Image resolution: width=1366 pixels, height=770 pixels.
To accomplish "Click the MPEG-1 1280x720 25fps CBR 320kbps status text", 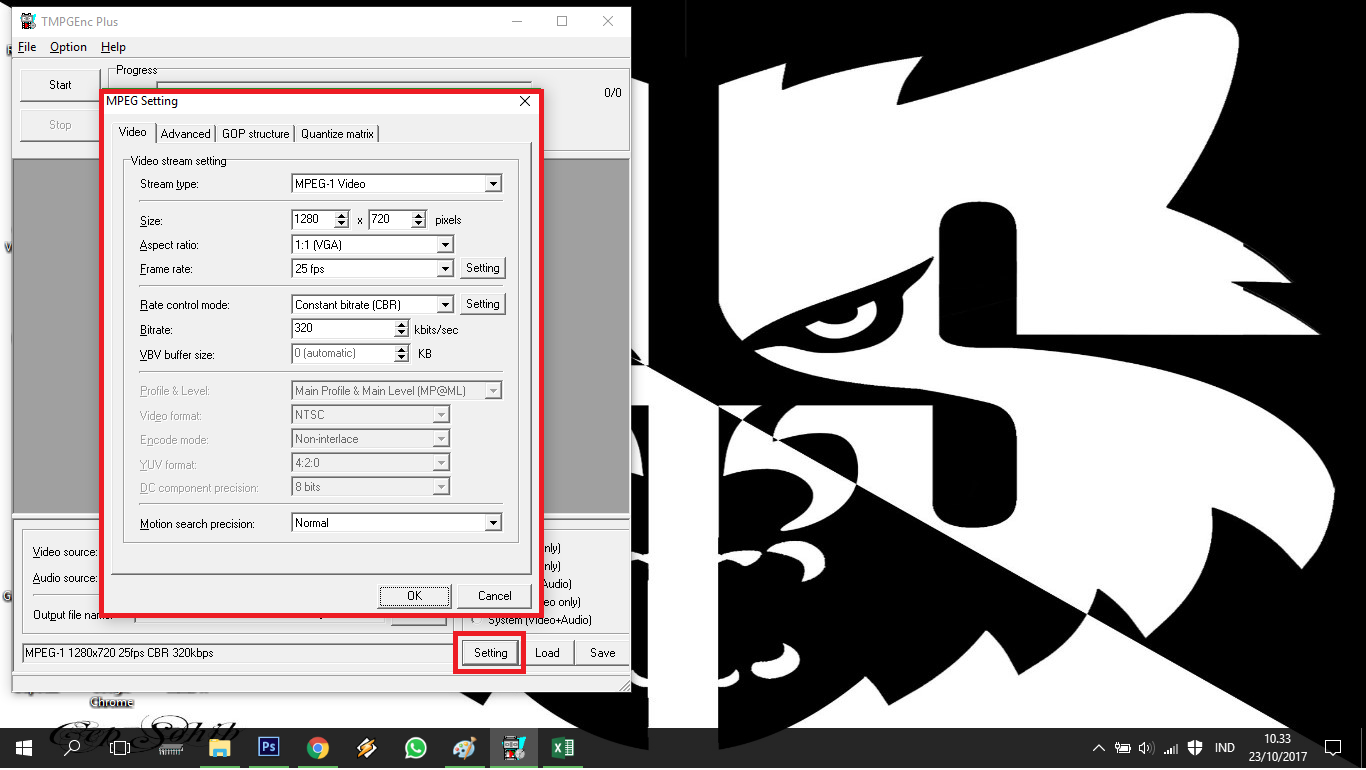I will [x=119, y=653].
